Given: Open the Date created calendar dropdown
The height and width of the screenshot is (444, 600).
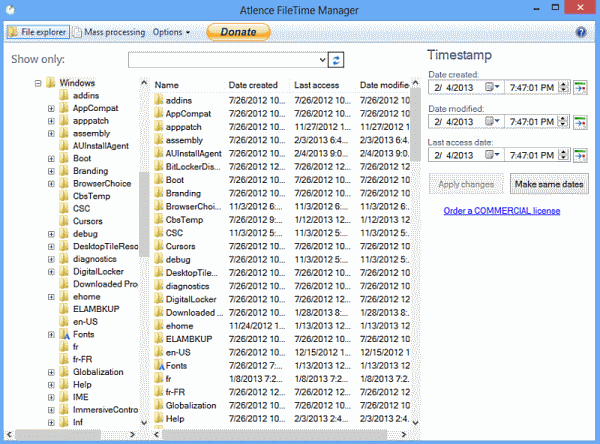Looking at the screenshot, I should point(492,87).
